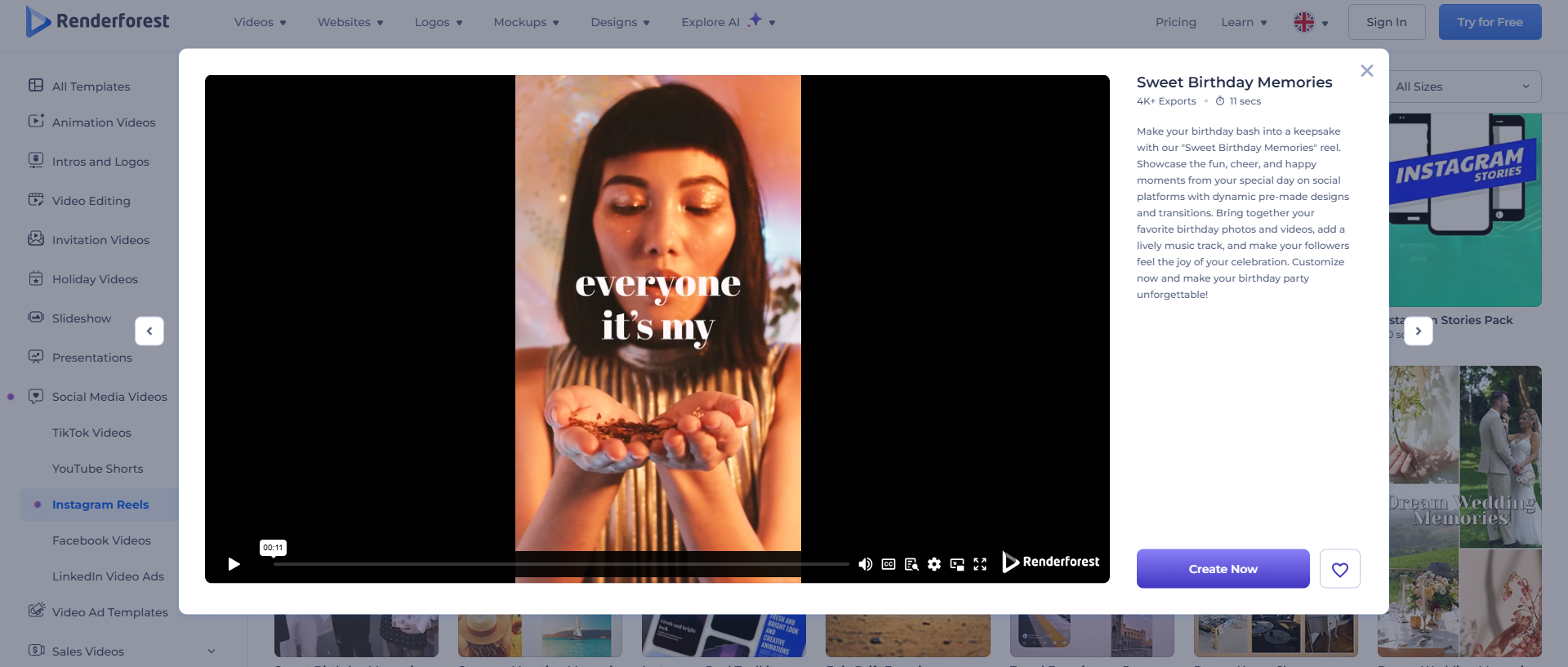The width and height of the screenshot is (1568, 667).
Task: Expand the Sales Videos category chevron
Action: 212,651
